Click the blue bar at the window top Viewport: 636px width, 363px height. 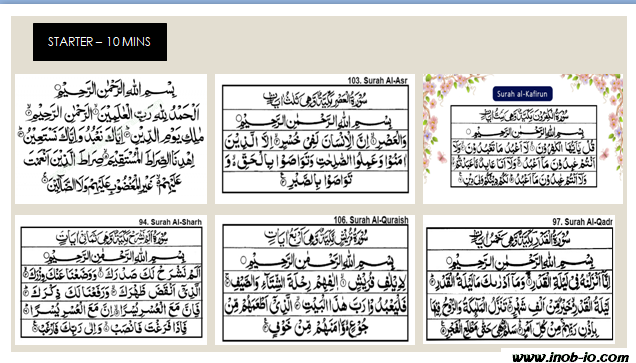click(x=318, y=2)
